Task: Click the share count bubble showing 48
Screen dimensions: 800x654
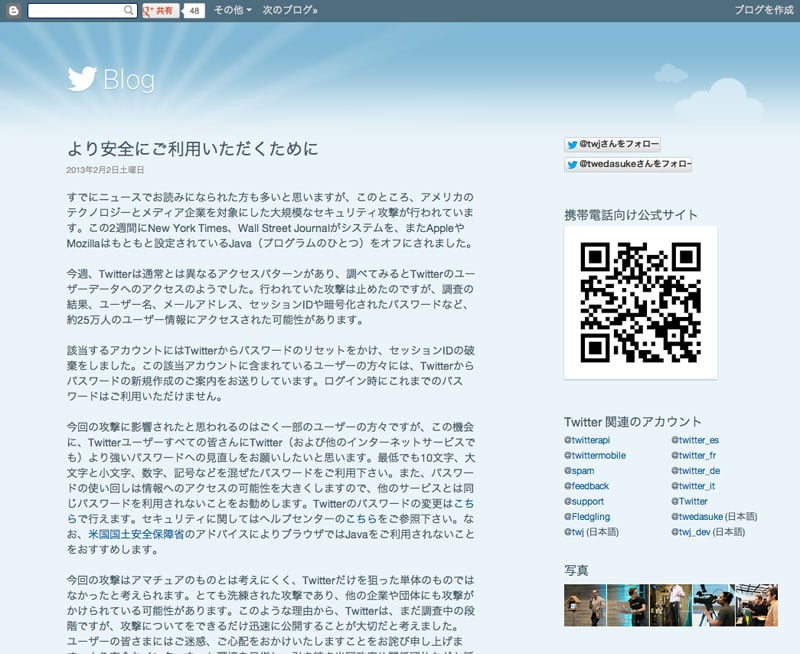Action: tap(194, 10)
